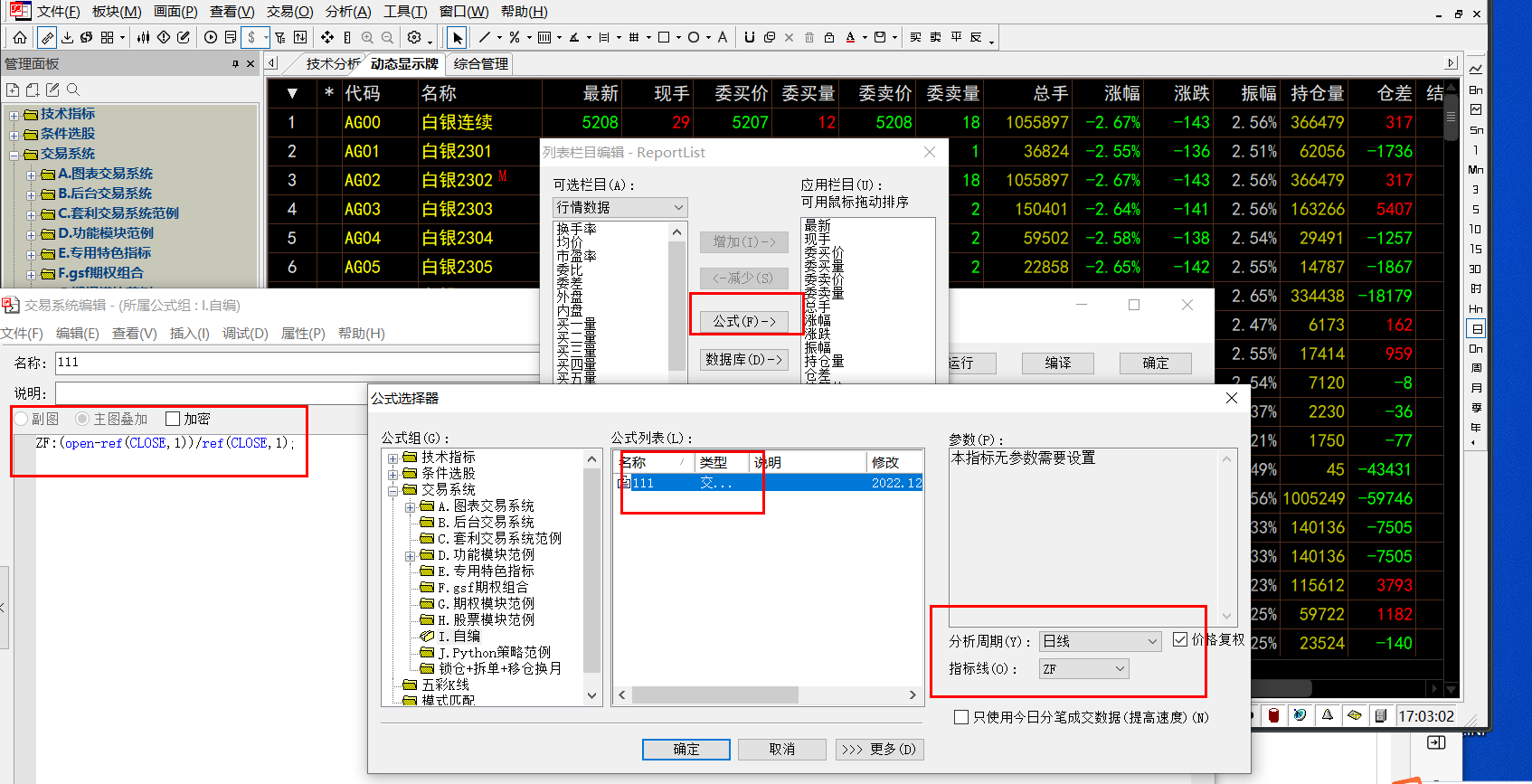Click the zoom in magnifier icon
This screenshot has height=784, width=1532.
367,37
